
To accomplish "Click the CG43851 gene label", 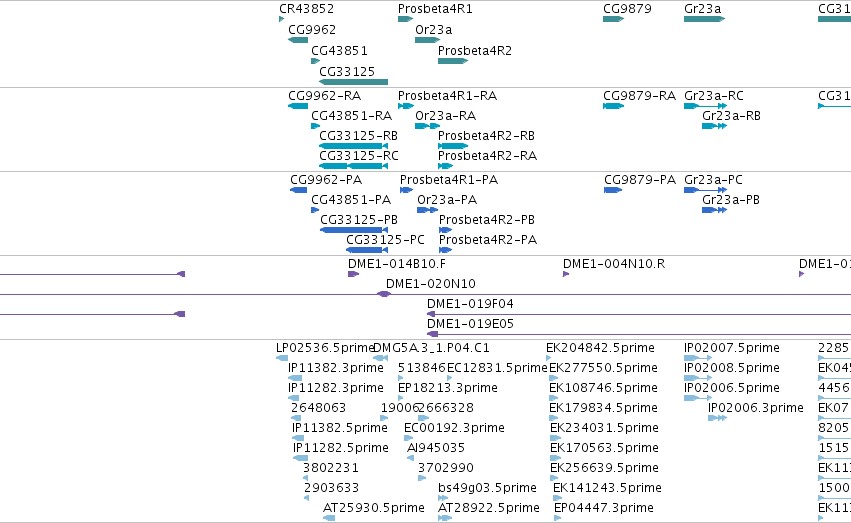I will click(339, 50).
